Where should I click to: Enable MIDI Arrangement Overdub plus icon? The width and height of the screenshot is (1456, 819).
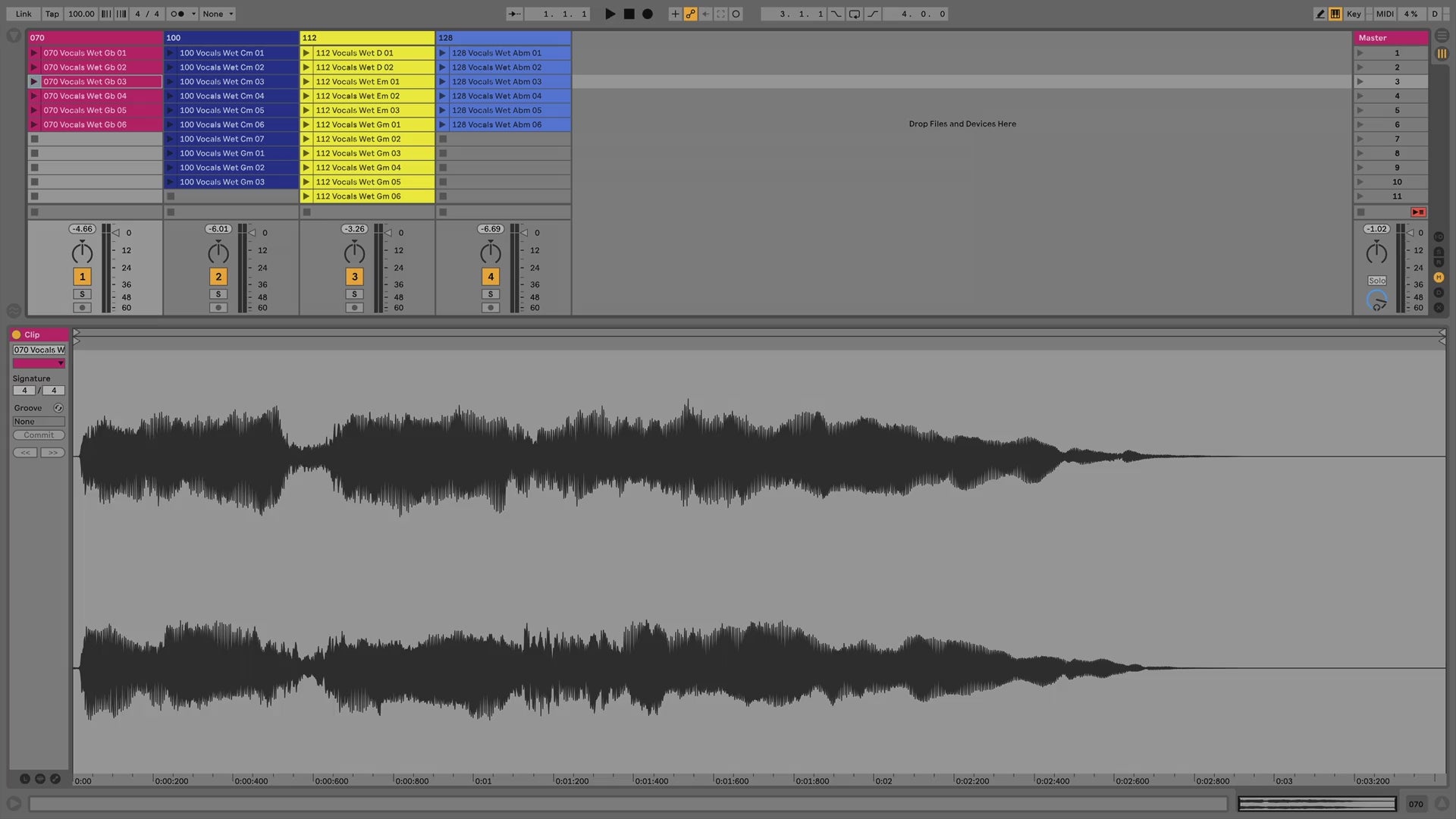pos(675,14)
